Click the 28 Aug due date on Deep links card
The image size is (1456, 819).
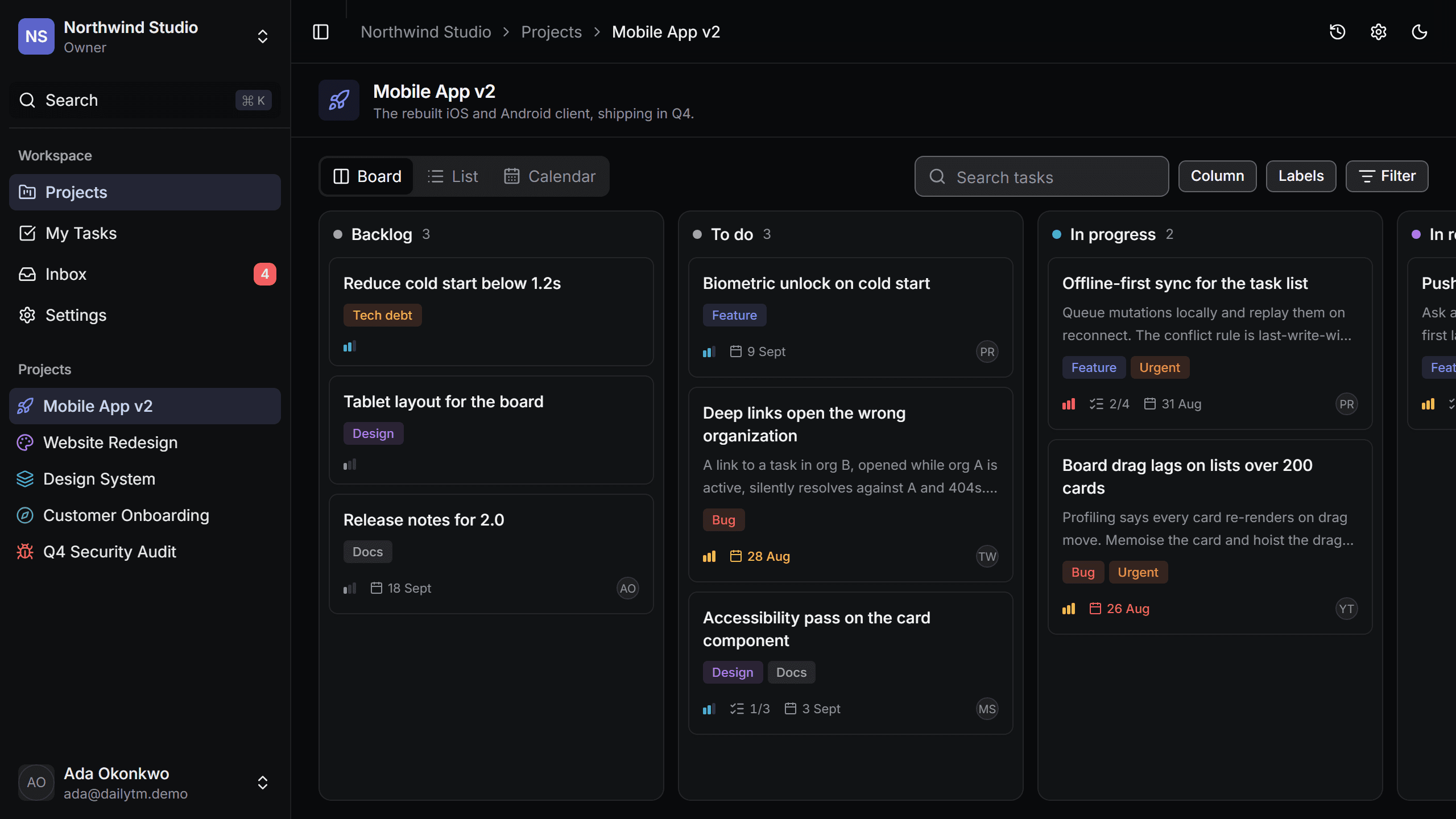tap(760, 556)
